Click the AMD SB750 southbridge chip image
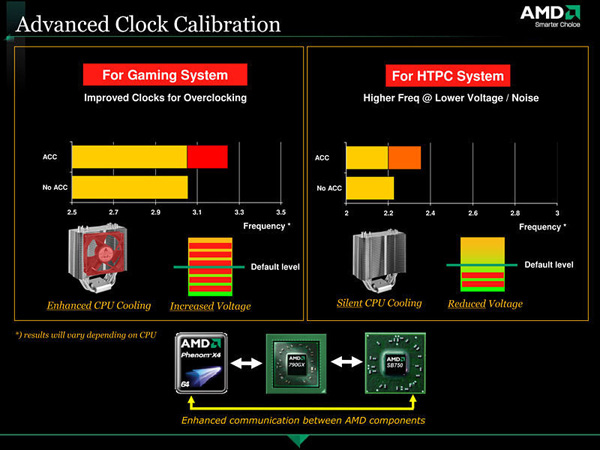Image resolution: width=600 pixels, height=450 pixels. [x=395, y=363]
